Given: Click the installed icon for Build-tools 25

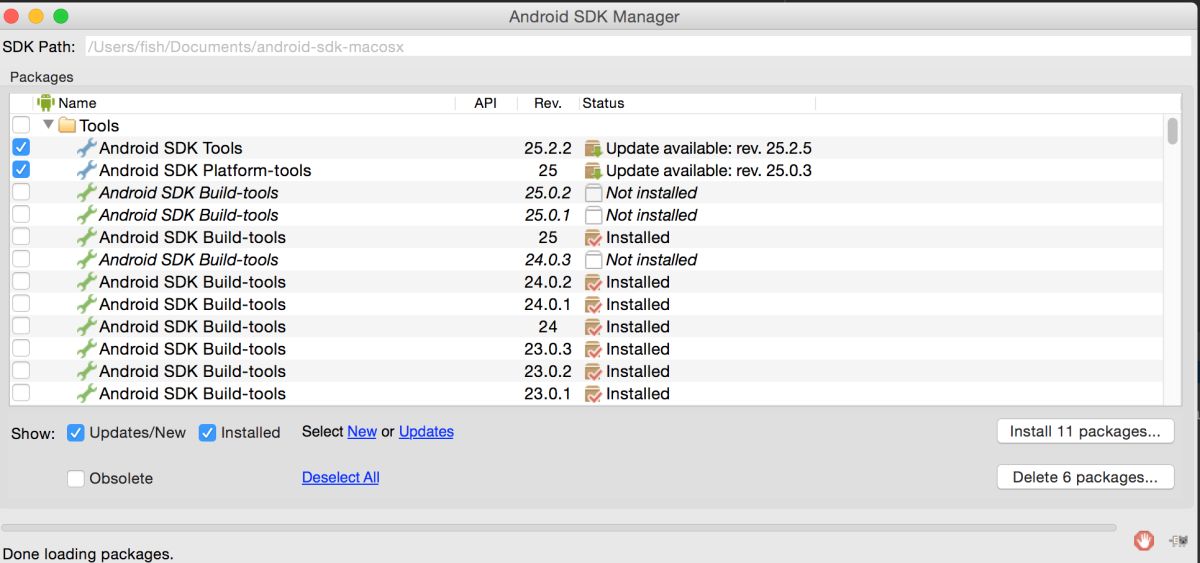Looking at the screenshot, I should pos(593,238).
